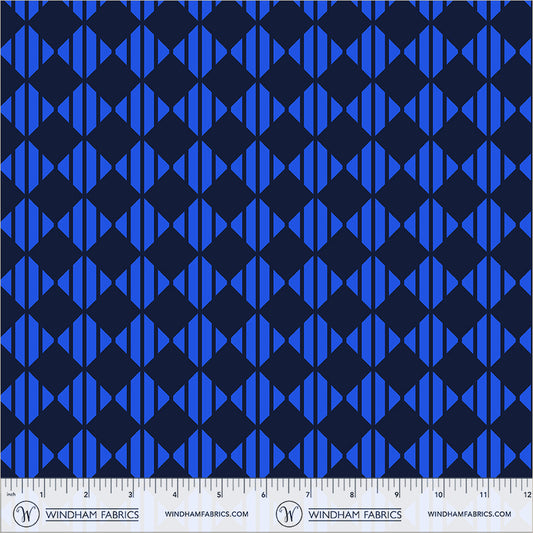The image size is (533, 533).
Task: Click ruler number 10
Action: [x=439, y=494]
